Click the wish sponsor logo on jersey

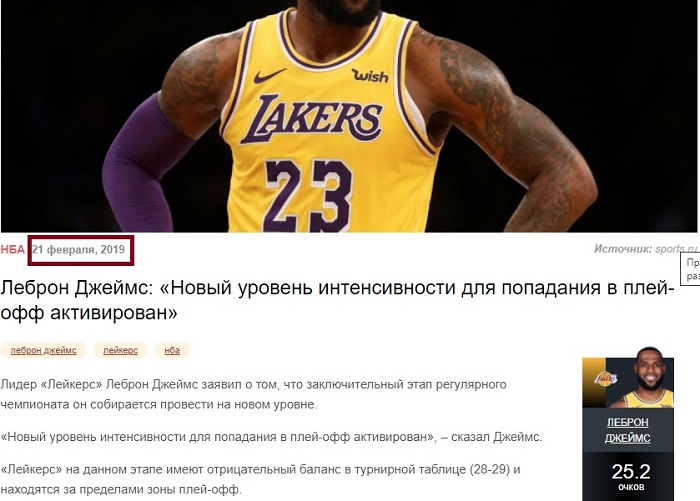(x=370, y=76)
